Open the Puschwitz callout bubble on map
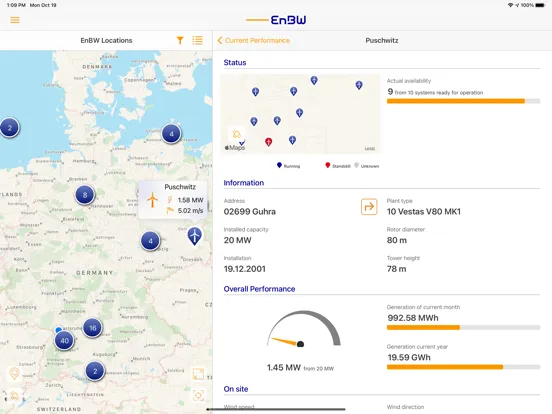 [x=173, y=200]
